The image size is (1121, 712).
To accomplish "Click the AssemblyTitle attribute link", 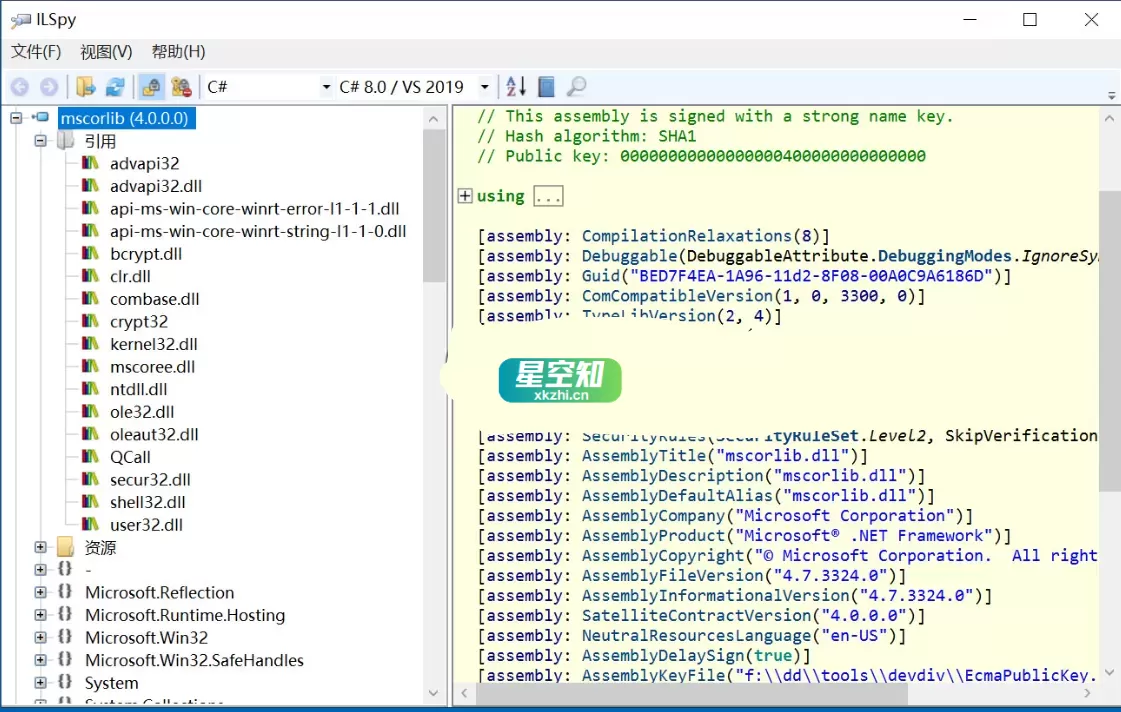I will click(x=640, y=456).
